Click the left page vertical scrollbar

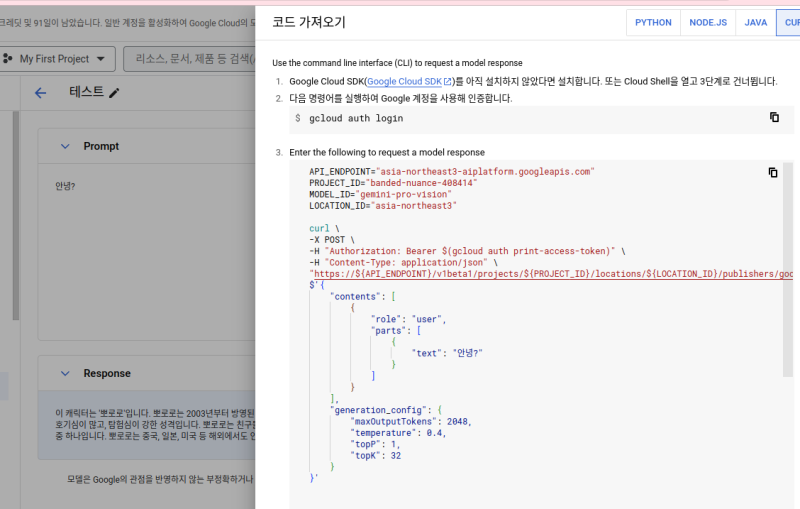point(15,220)
